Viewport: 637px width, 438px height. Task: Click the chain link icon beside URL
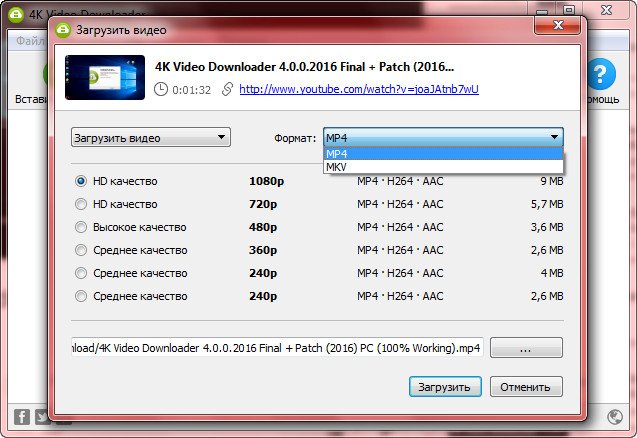pyautogui.click(x=228, y=89)
